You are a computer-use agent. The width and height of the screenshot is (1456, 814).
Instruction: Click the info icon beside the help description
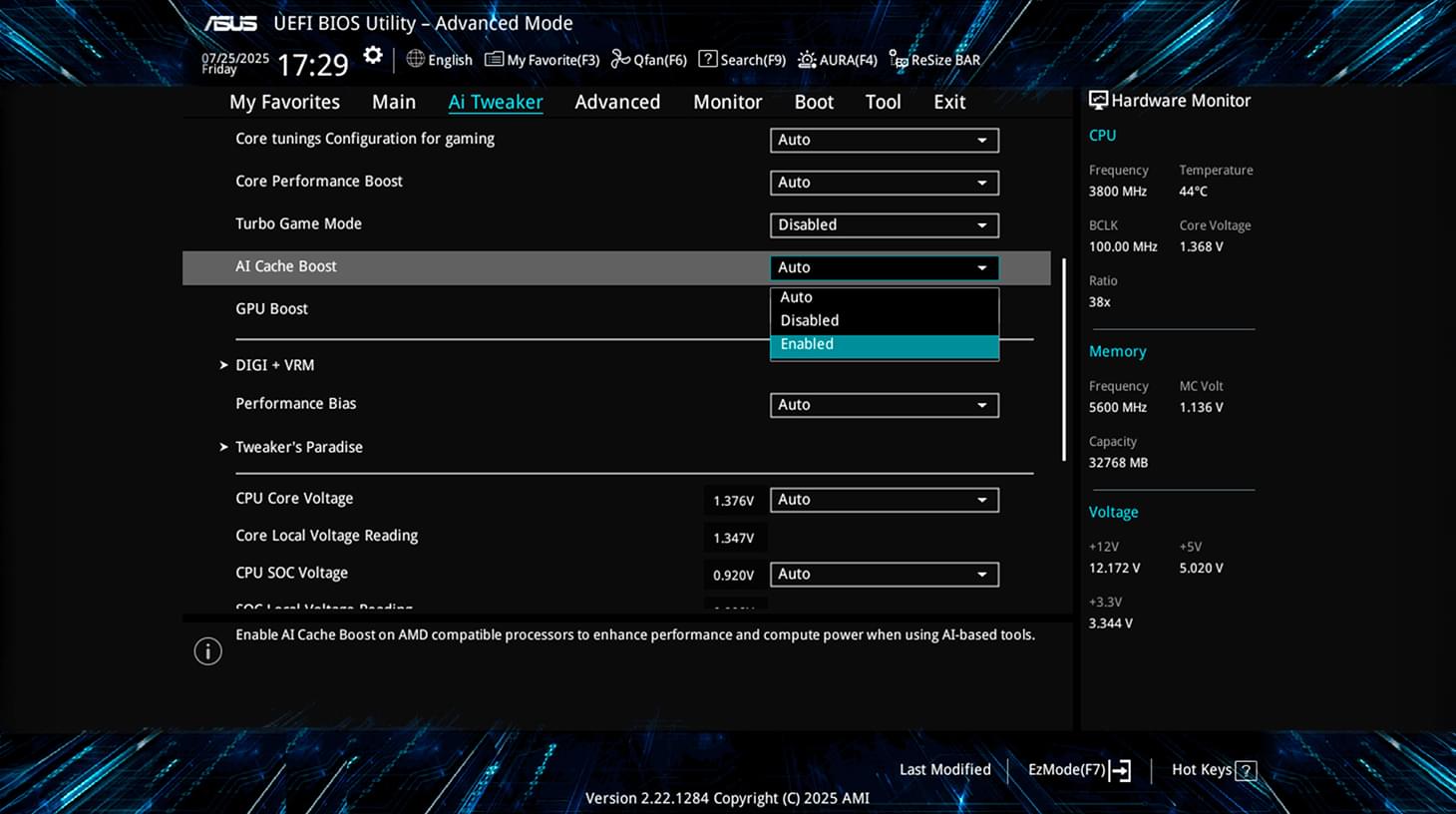(x=207, y=650)
